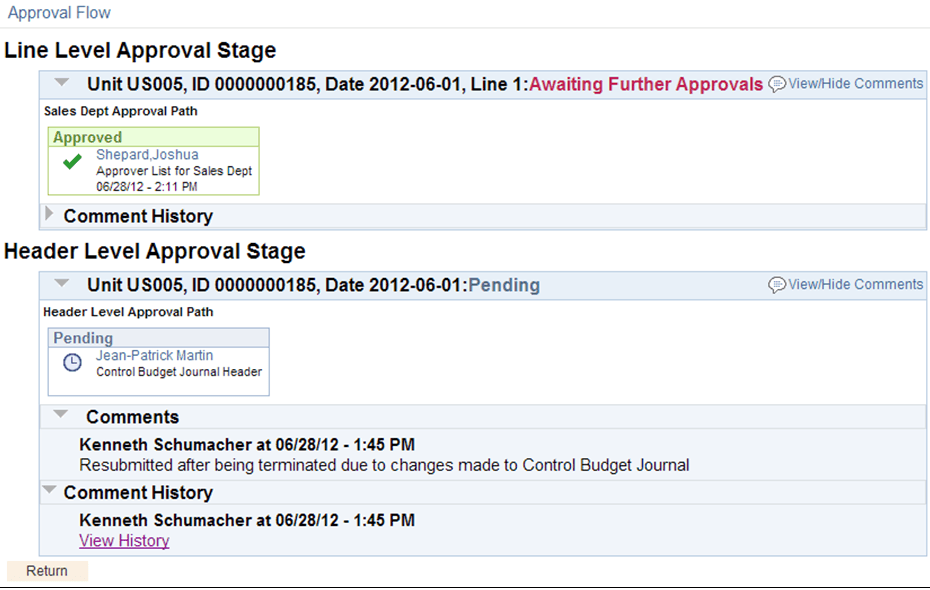Screen dimensions: 930x590
Task: Click the comment bubble icon on Header Level stage
Action: point(775,284)
